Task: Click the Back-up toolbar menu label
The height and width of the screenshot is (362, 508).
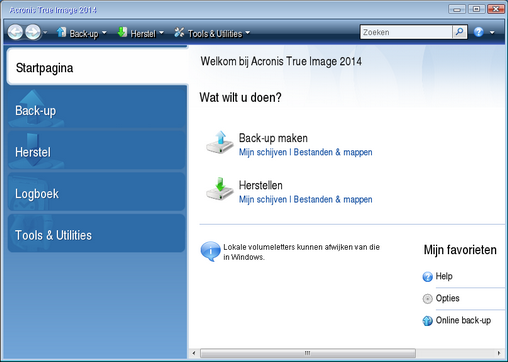Action: (x=84, y=33)
